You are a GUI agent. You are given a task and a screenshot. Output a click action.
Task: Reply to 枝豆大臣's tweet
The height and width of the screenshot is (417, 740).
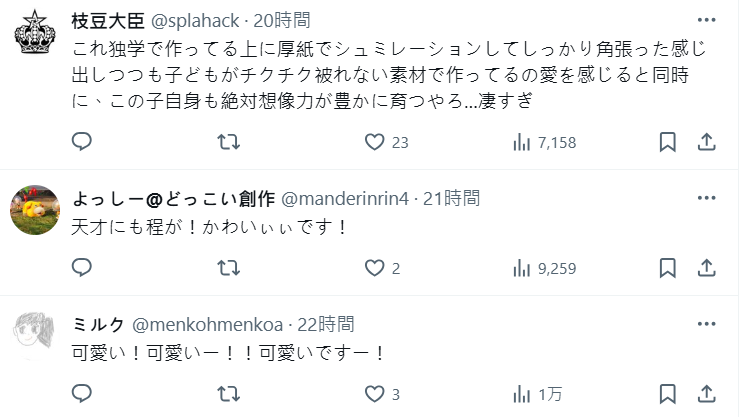(82, 142)
